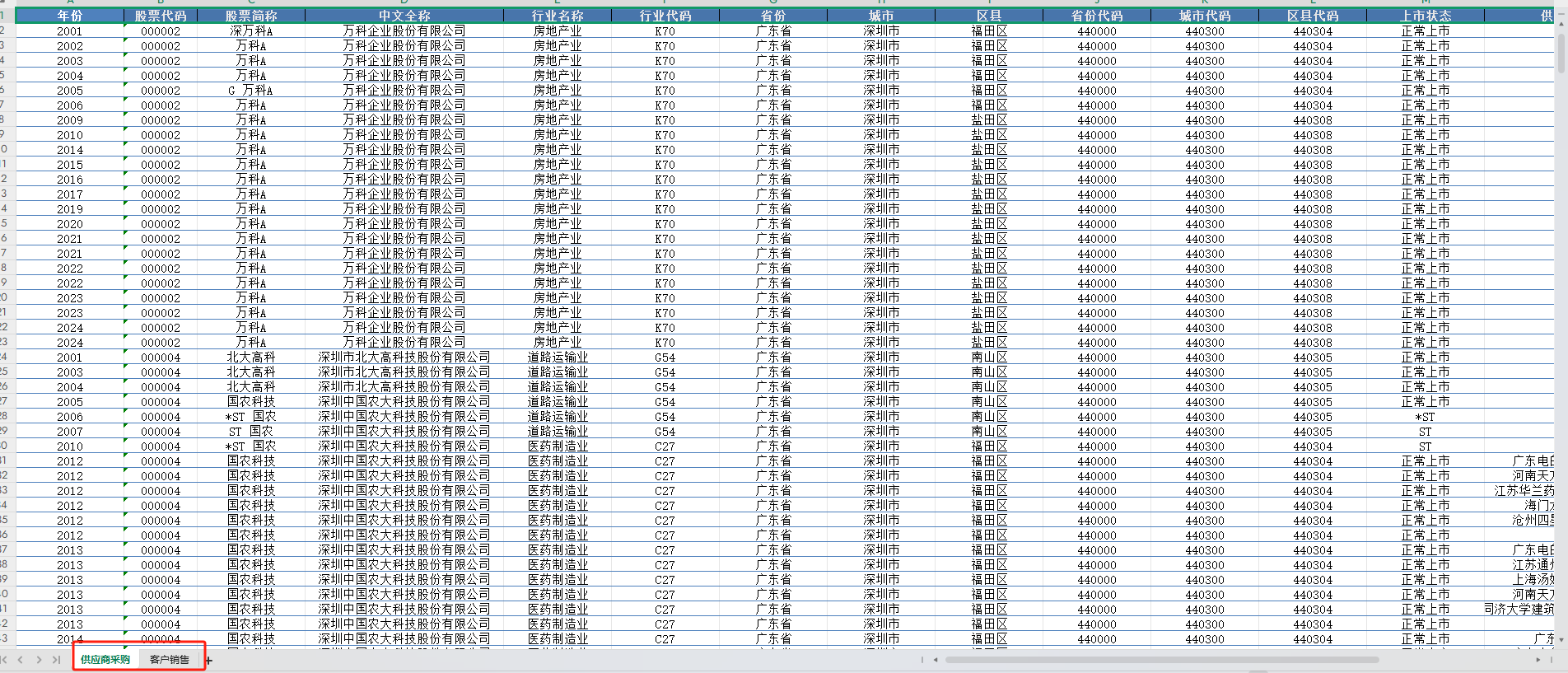
Task: Add a new sheet with the plus icon
Action: (x=209, y=660)
